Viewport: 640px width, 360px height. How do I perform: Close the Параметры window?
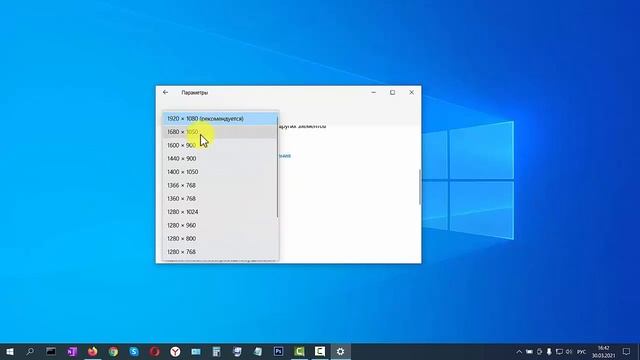tap(411, 93)
